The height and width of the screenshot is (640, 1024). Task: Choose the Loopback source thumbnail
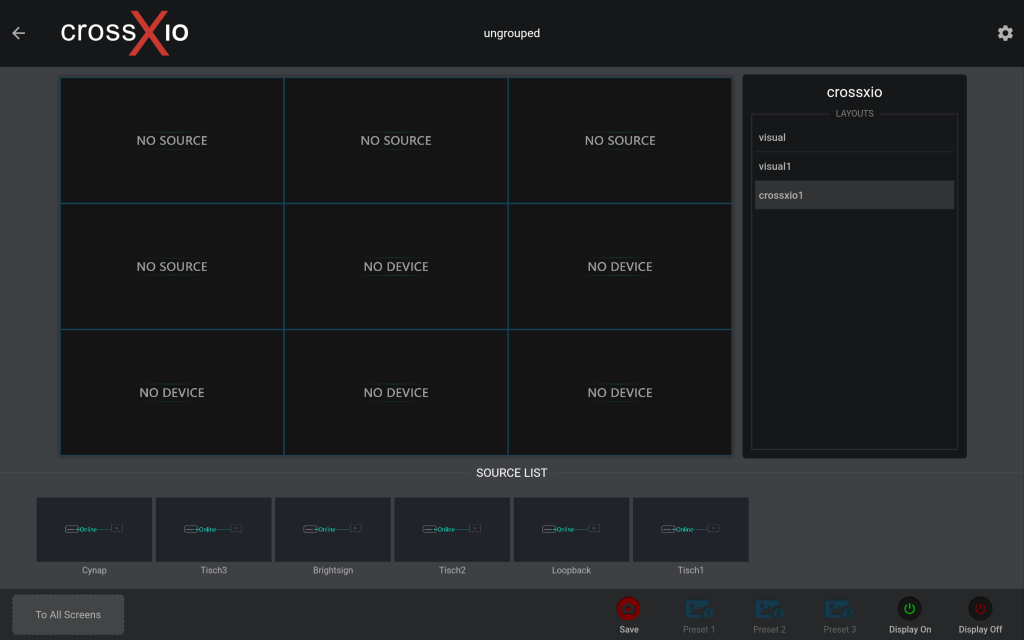click(571, 530)
